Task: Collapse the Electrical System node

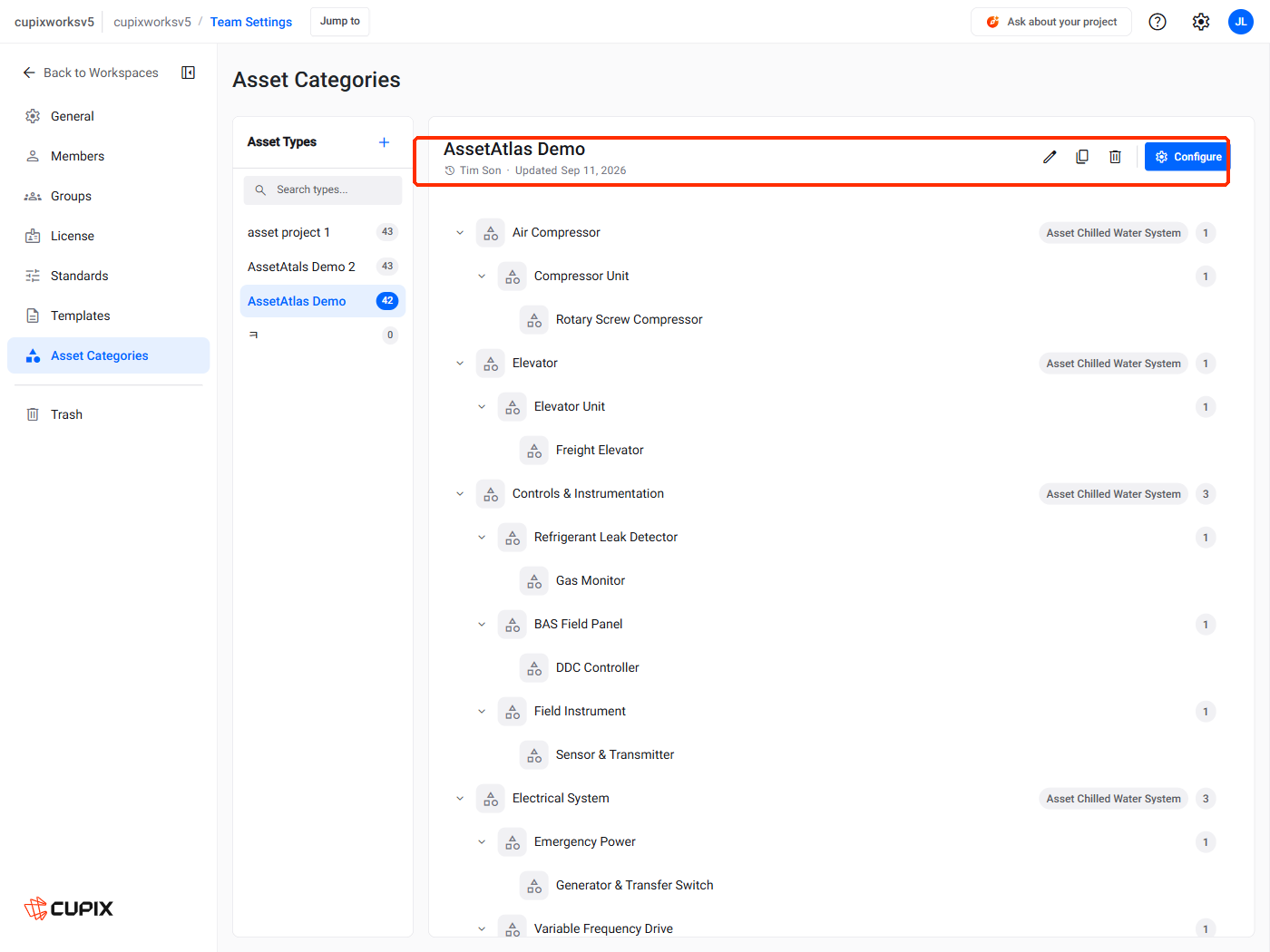Action: coord(460,799)
